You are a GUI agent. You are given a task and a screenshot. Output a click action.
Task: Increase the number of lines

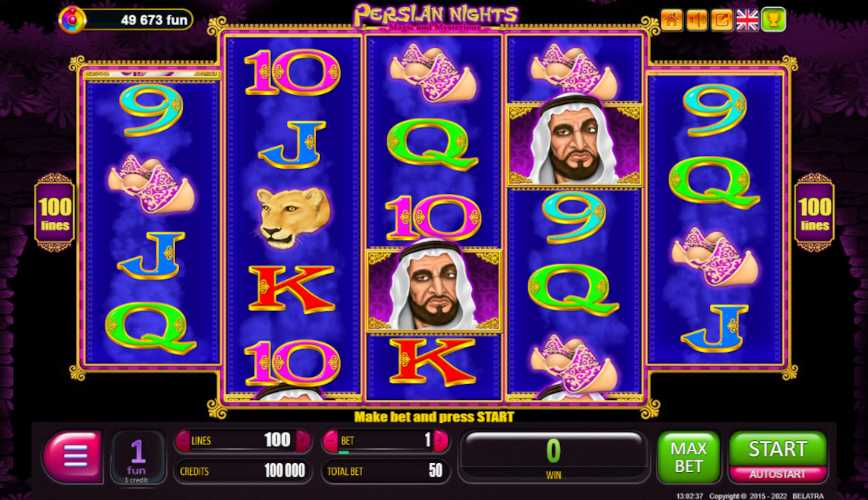[x=303, y=441]
